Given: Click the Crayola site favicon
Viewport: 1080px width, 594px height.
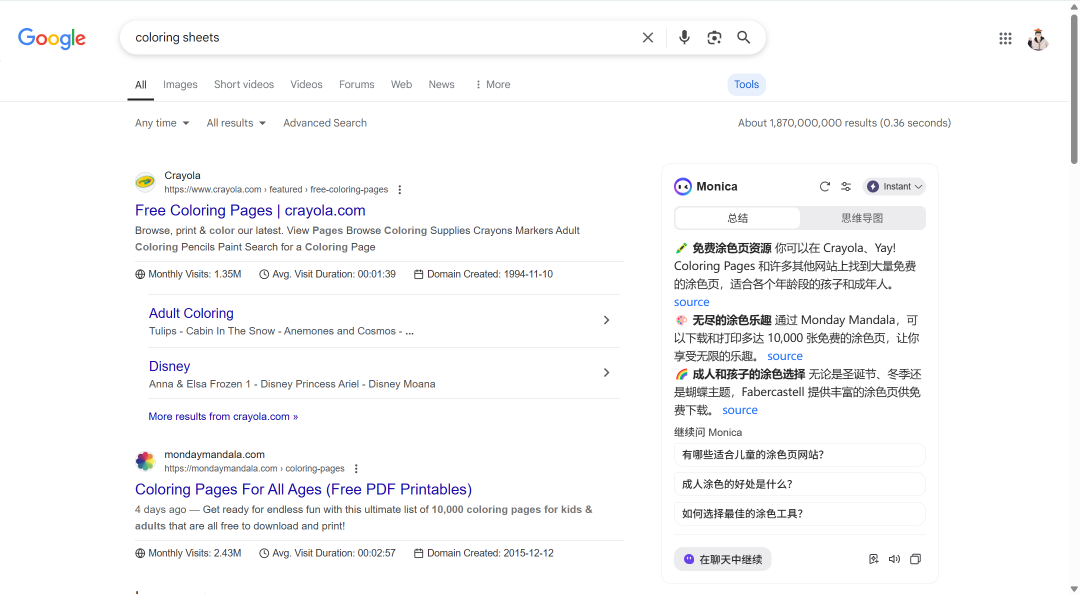Looking at the screenshot, I should click(145, 182).
